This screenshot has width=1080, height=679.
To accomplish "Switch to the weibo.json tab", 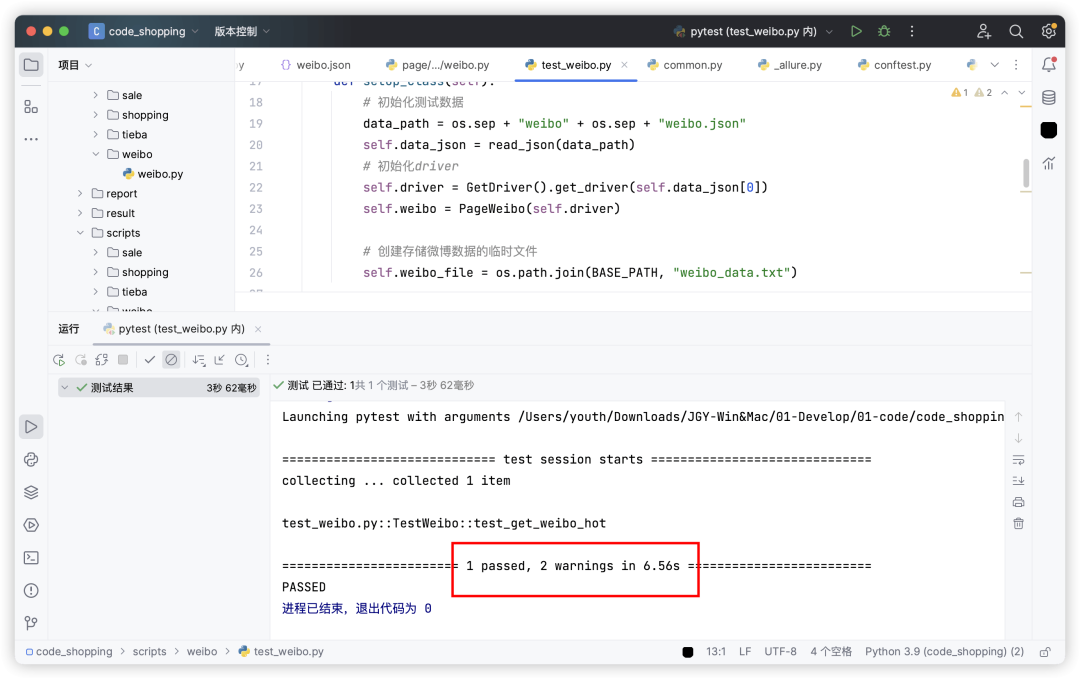I will point(315,65).
